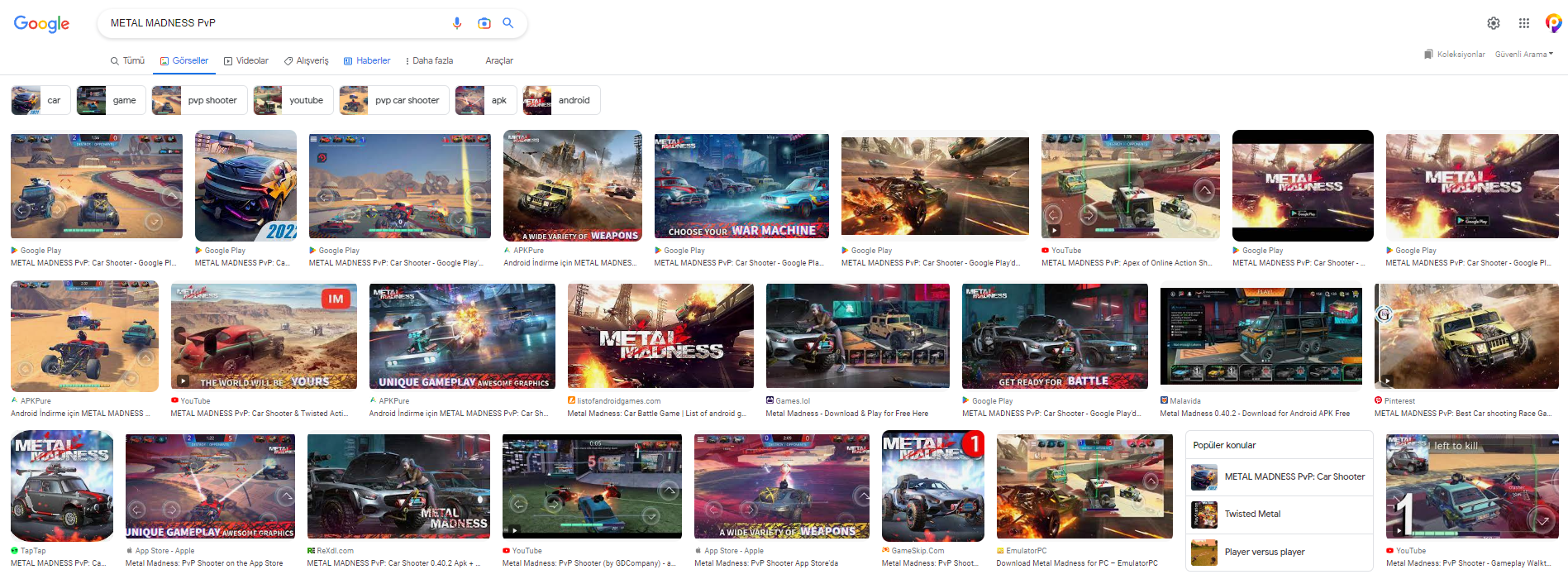
Task: Open the listofandroidgames.com Metal Madness logo image
Action: [x=660, y=336]
